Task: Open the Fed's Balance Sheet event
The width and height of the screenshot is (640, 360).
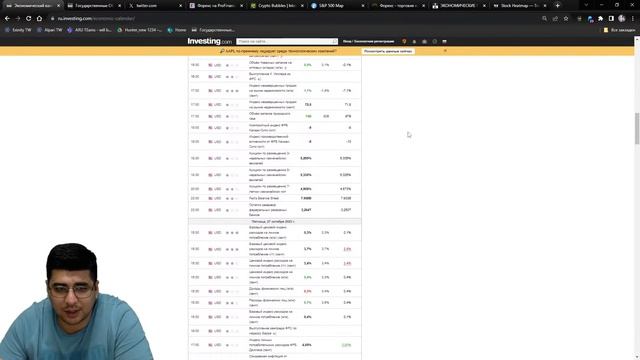Action: [264, 198]
